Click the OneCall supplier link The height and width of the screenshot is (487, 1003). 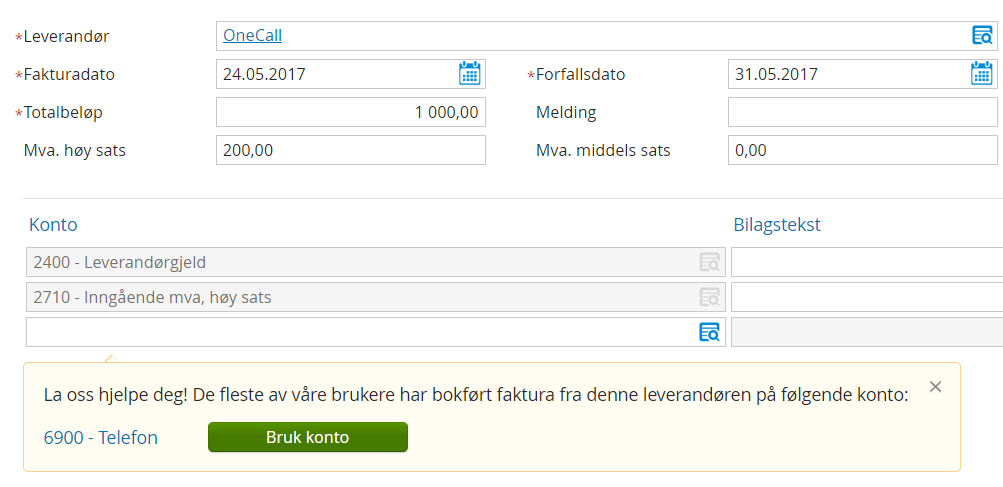pos(252,36)
